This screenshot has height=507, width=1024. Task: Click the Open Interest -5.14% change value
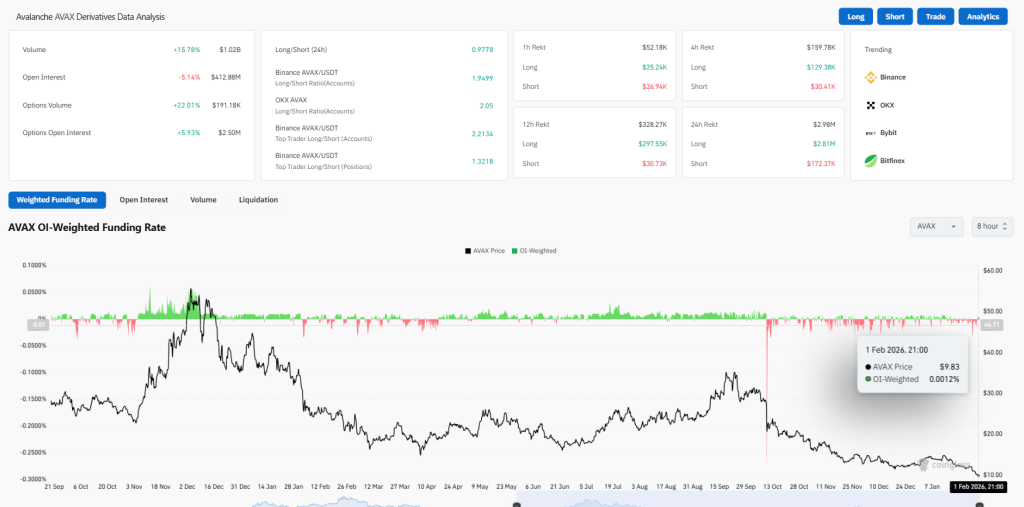click(x=189, y=77)
